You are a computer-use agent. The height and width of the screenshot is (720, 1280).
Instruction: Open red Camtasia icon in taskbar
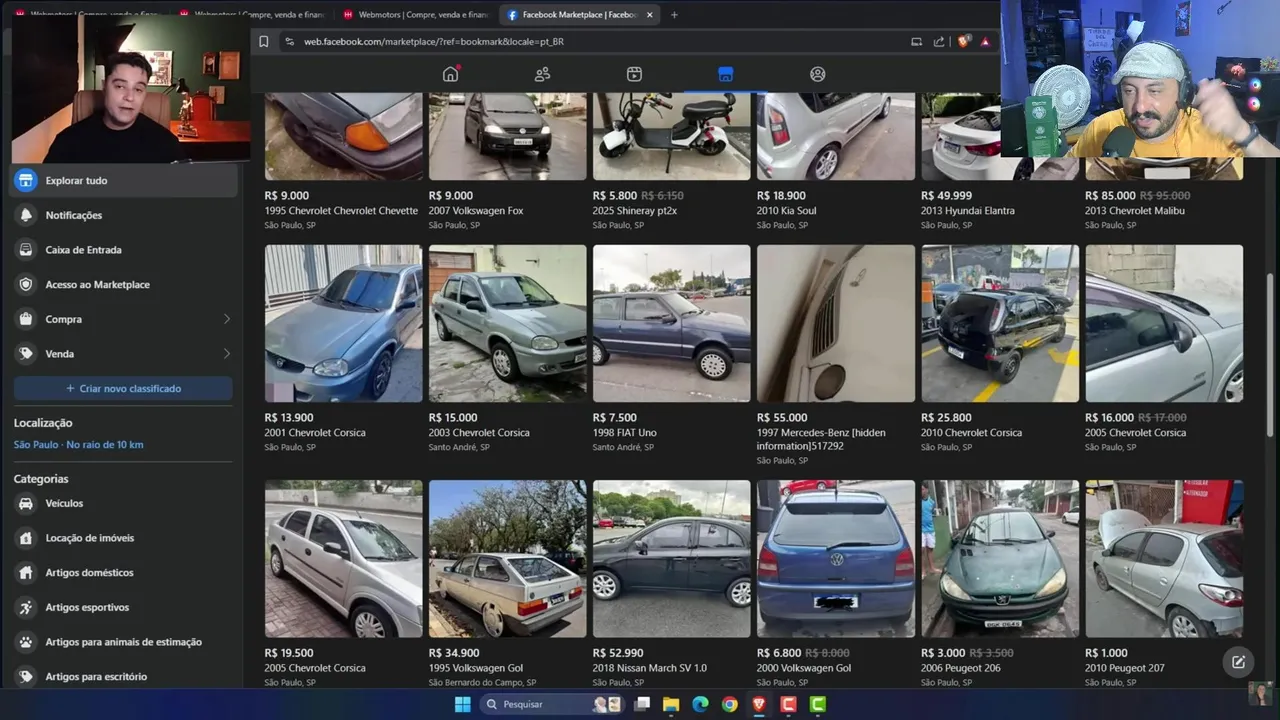[x=788, y=704]
